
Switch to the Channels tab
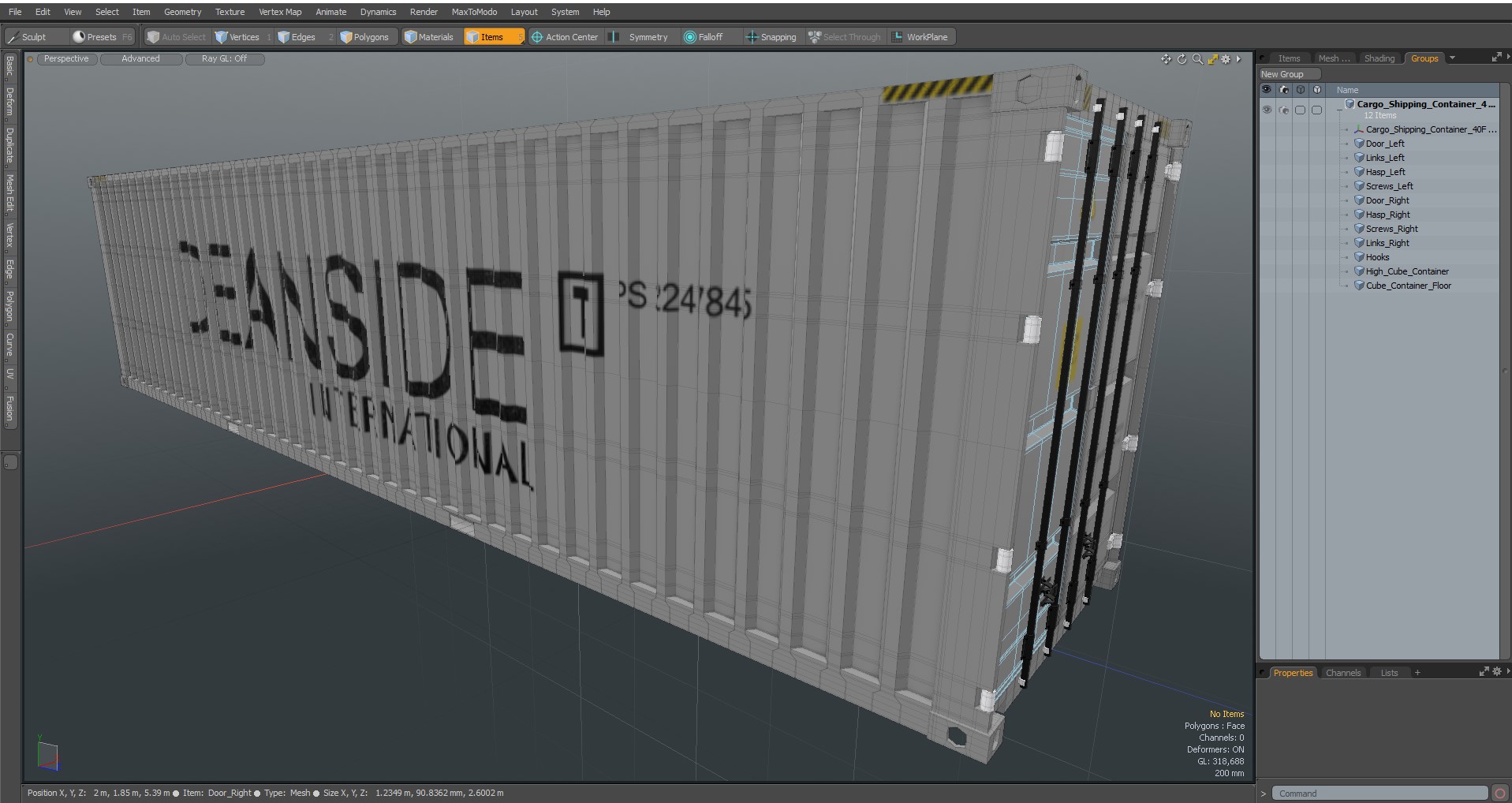pos(1343,673)
